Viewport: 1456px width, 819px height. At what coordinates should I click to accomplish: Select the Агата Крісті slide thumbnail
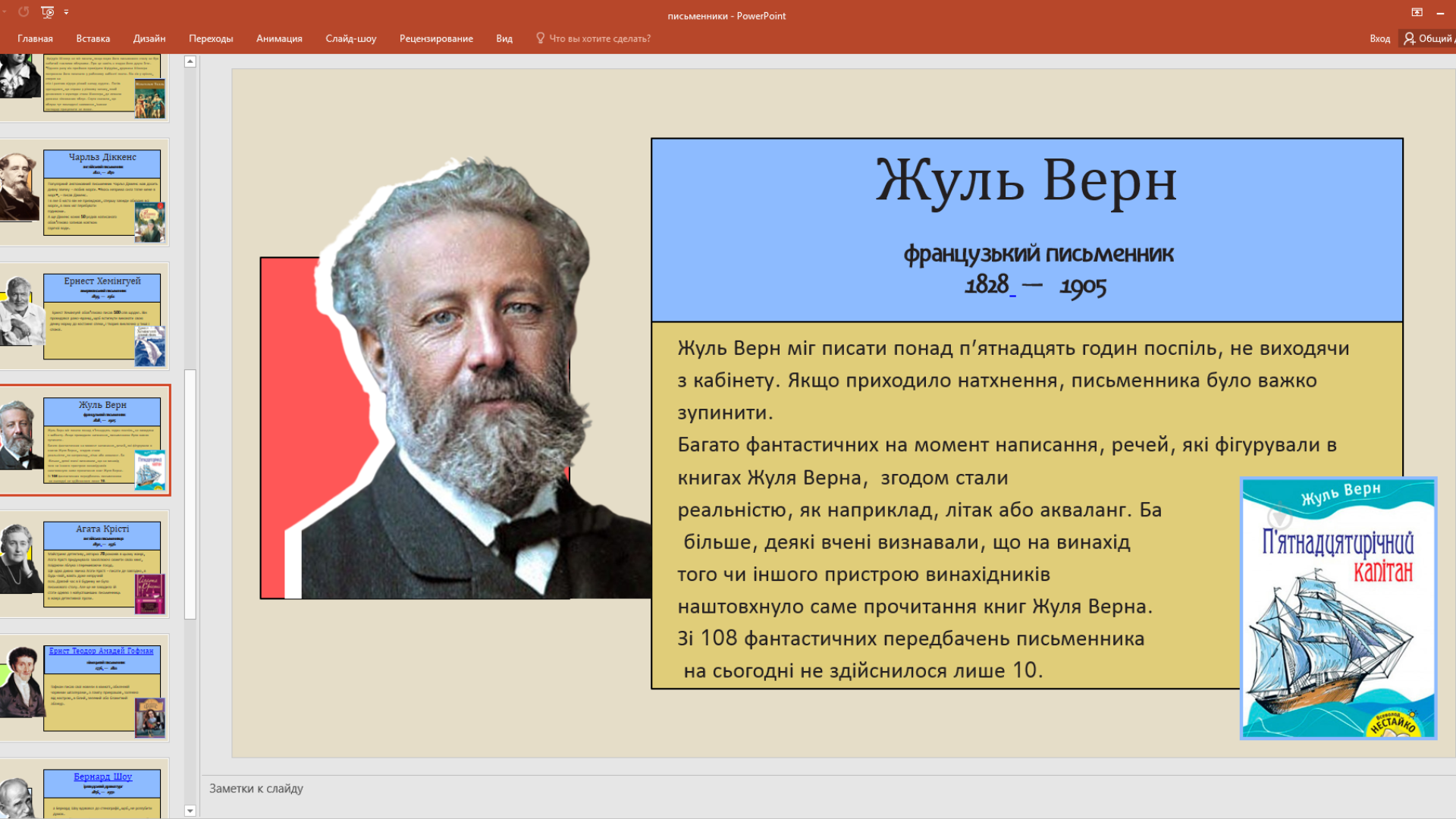pyautogui.click(x=84, y=564)
